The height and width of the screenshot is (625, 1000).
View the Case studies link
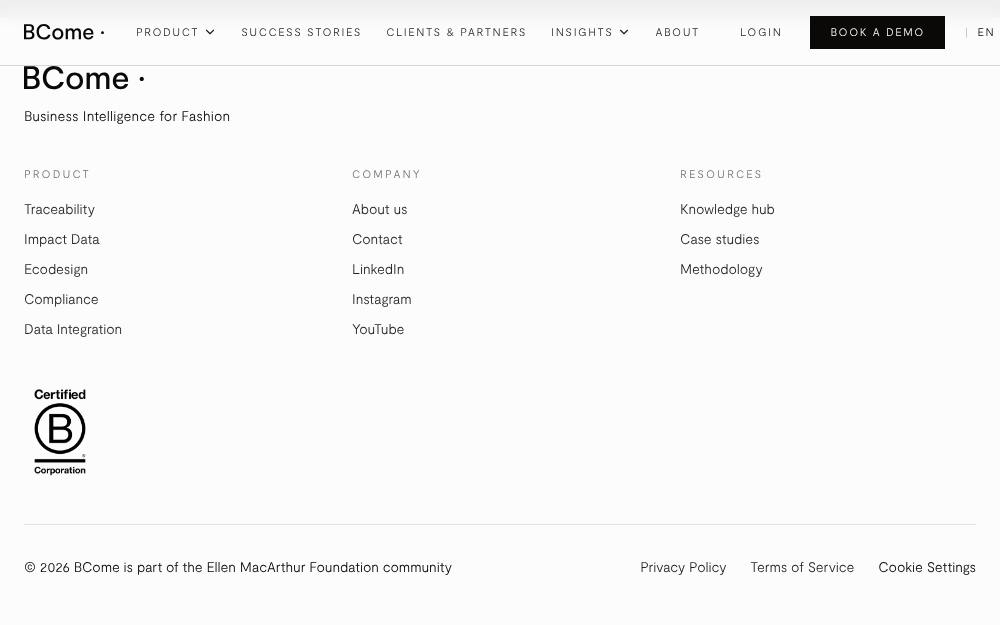719,239
